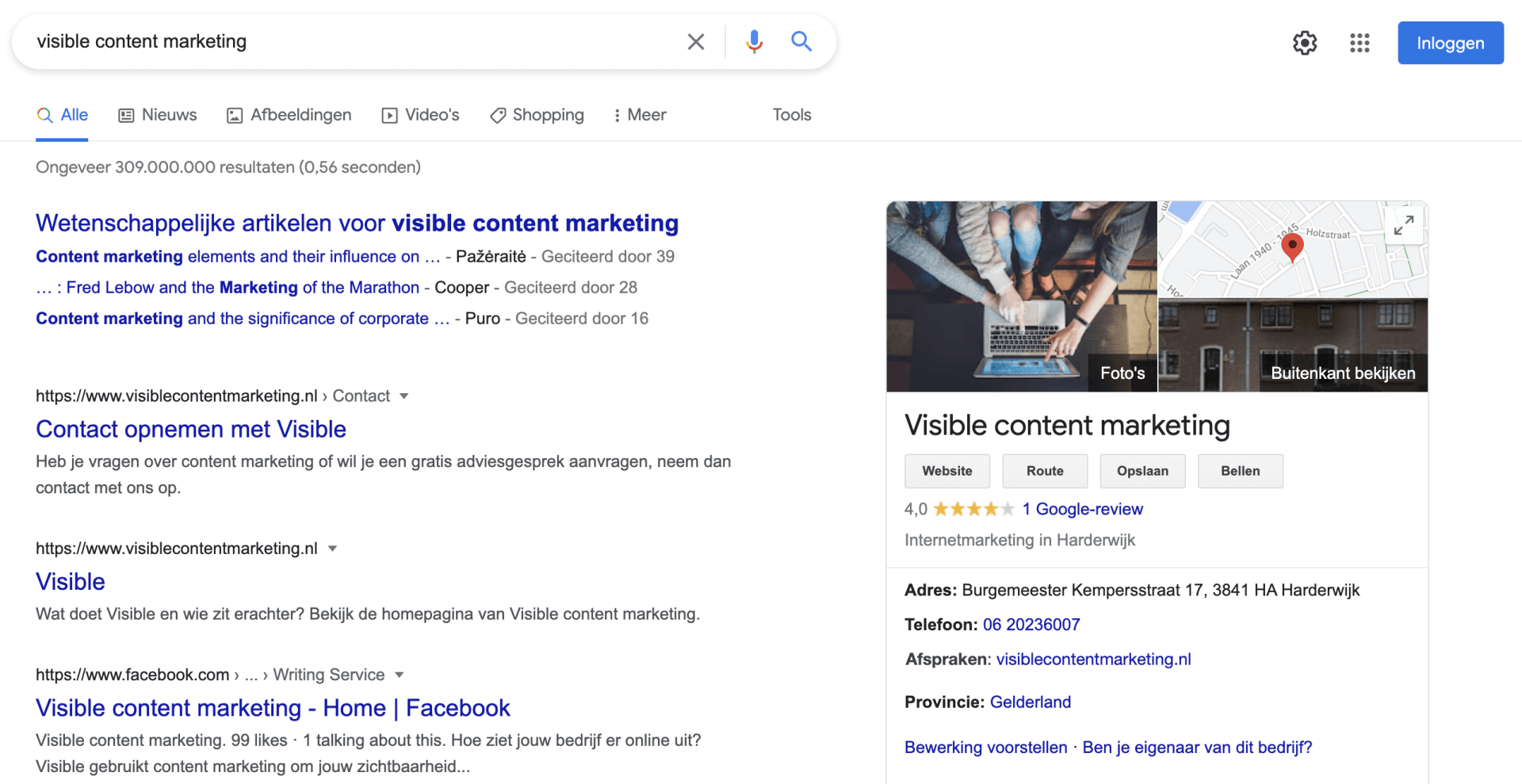
Task: Clear the search box with the X icon
Action: click(x=695, y=42)
